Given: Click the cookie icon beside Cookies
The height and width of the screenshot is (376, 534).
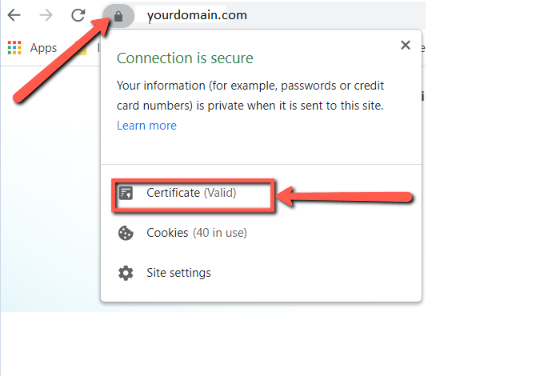Looking at the screenshot, I should click(126, 233).
